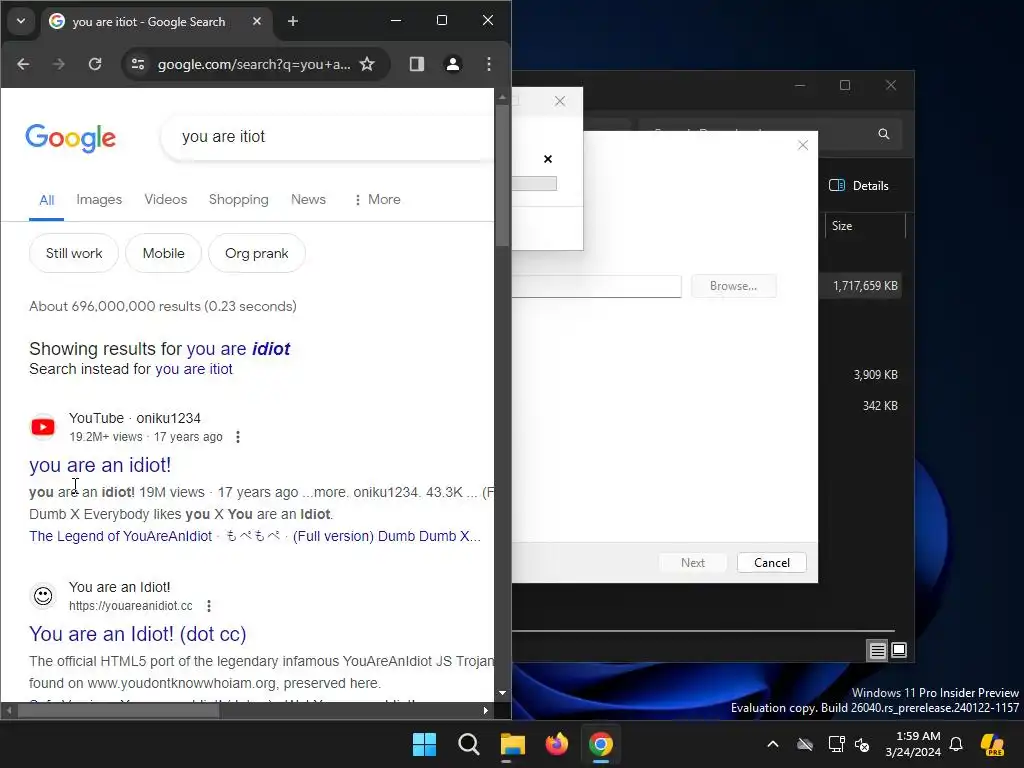Click the path field in installer dialog
Viewport: 1024px width, 768px height.
pos(596,286)
